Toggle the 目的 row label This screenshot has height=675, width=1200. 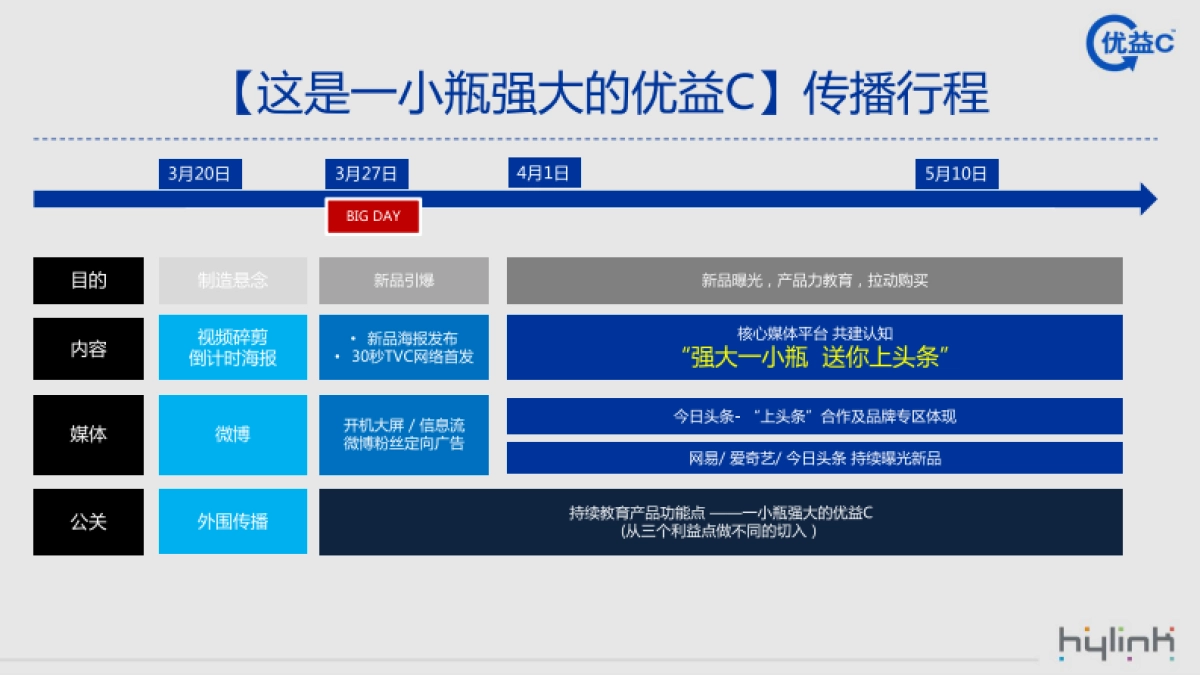point(88,280)
